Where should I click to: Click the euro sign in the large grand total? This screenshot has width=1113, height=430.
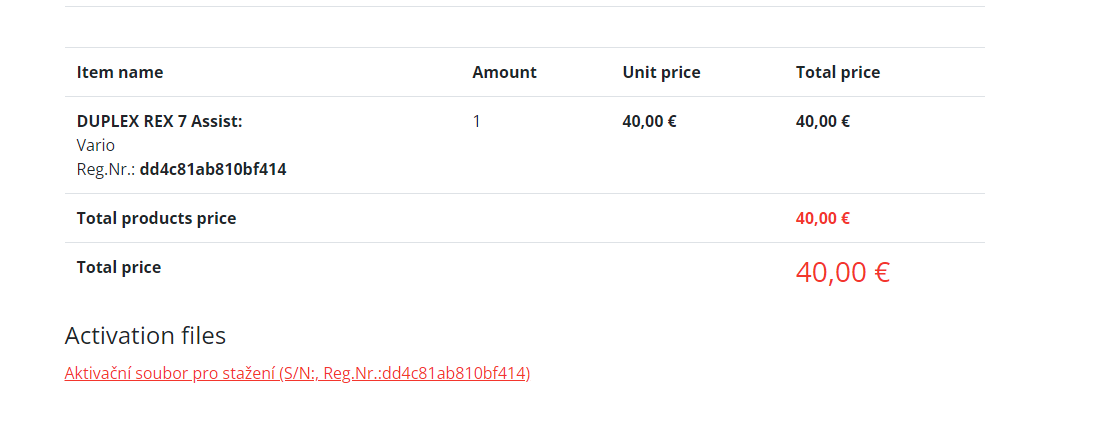(x=882, y=272)
